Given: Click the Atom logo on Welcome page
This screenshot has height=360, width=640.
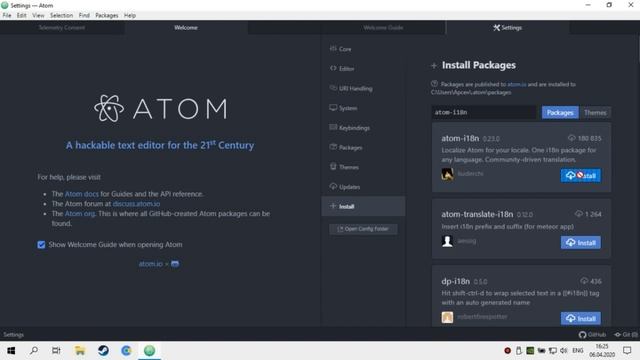Looking at the screenshot, I should 160,109.
